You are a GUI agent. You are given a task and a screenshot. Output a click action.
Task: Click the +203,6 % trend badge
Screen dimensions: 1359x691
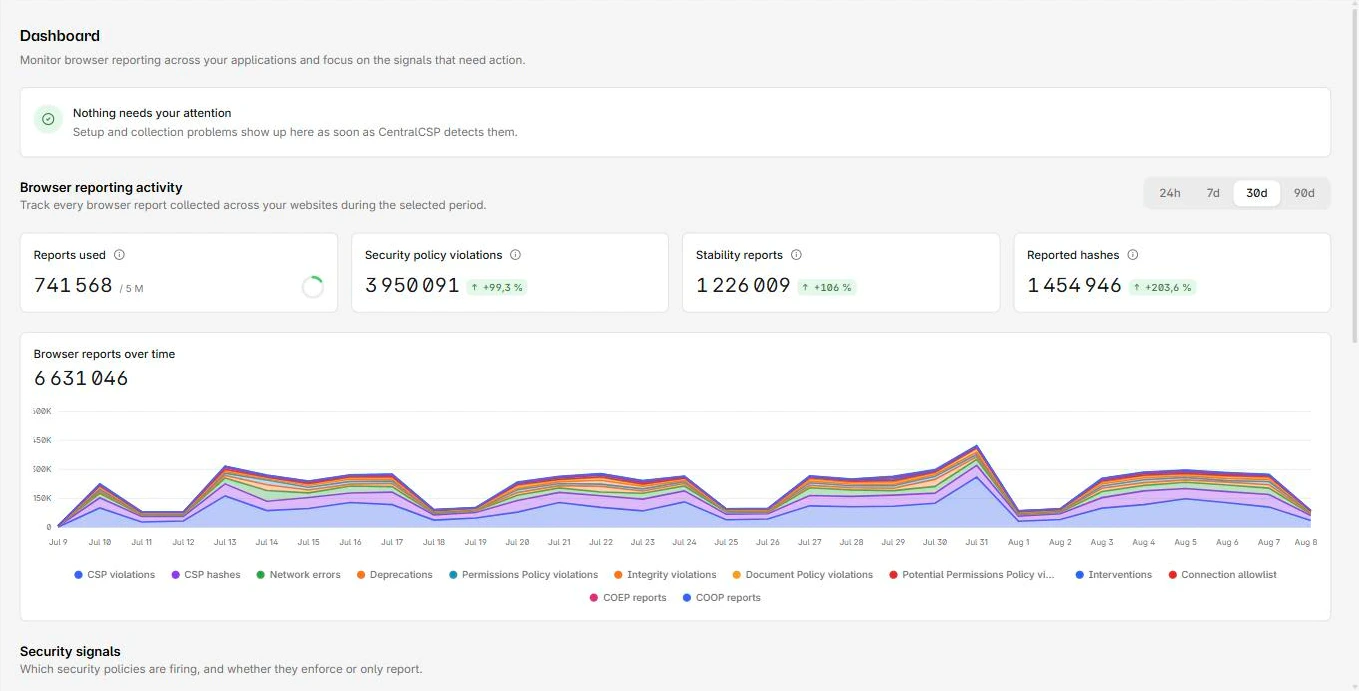(x=1162, y=287)
